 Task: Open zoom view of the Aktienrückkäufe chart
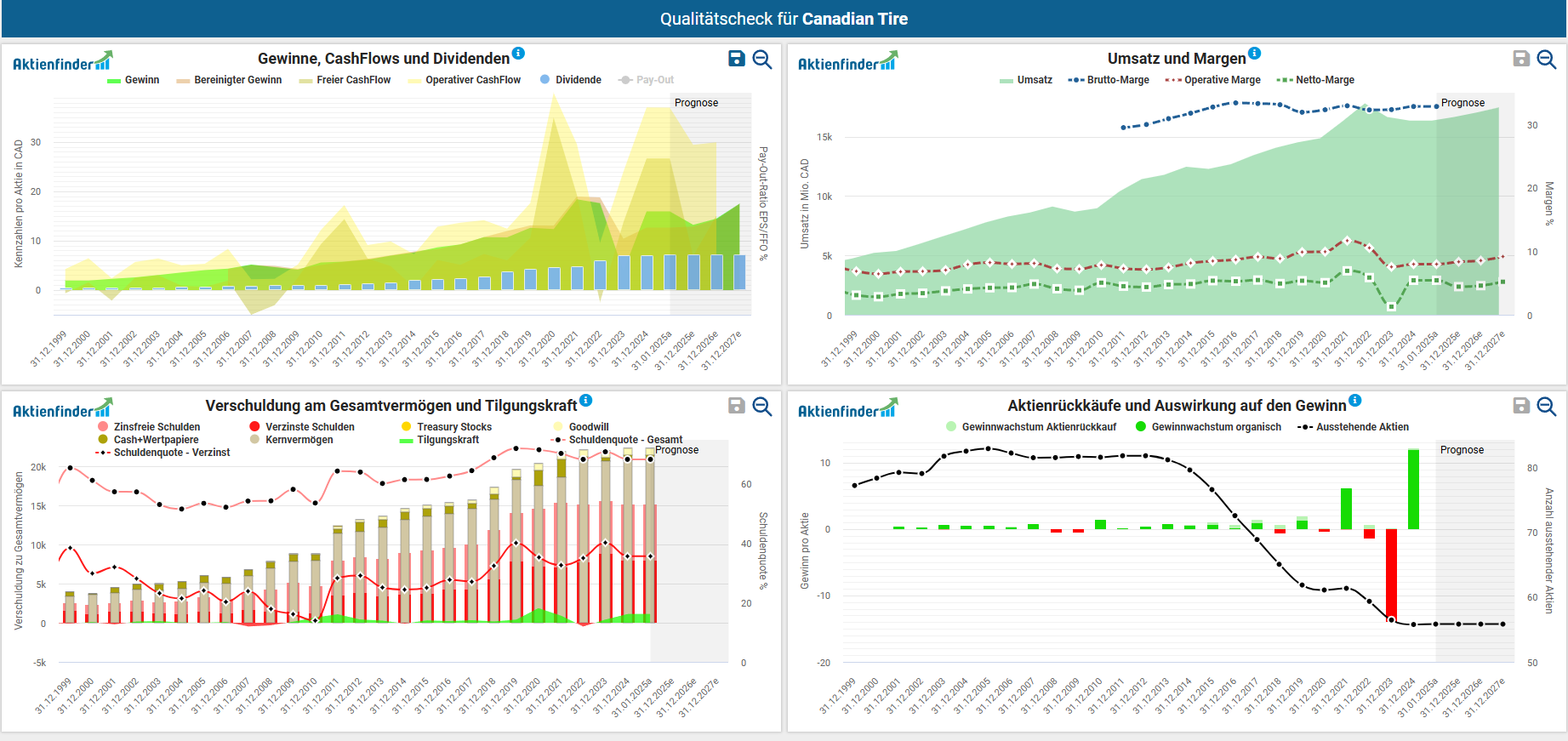coord(1547,406)
